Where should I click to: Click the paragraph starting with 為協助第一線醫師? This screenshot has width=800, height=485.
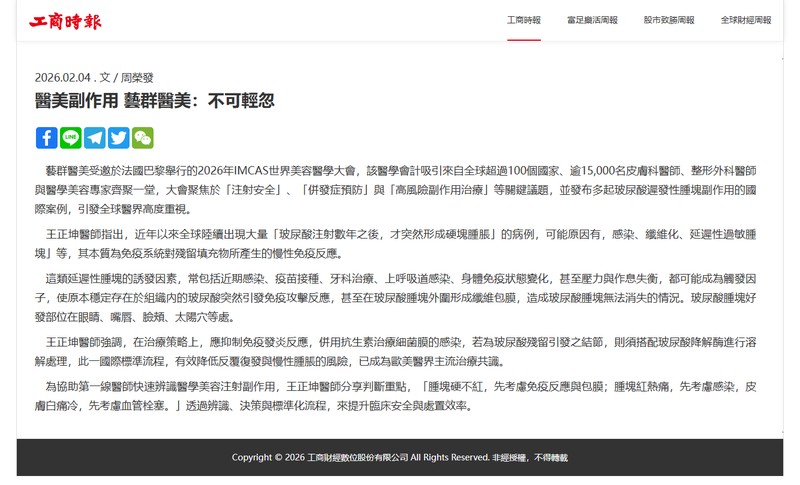(x=400, y=396)
